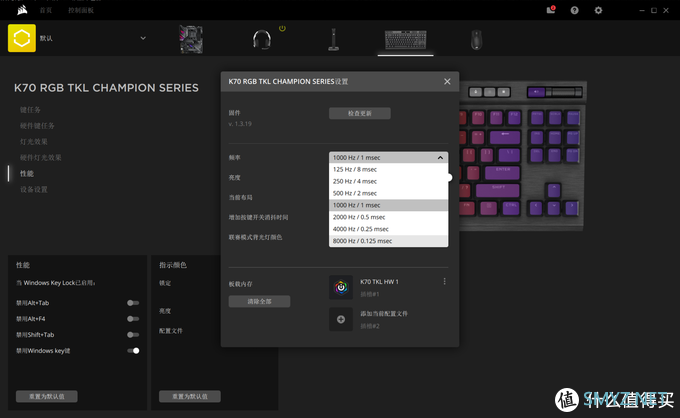Screen dimensions: 680x418
Task: Open the help question mark icon
Action: point(575,10)
